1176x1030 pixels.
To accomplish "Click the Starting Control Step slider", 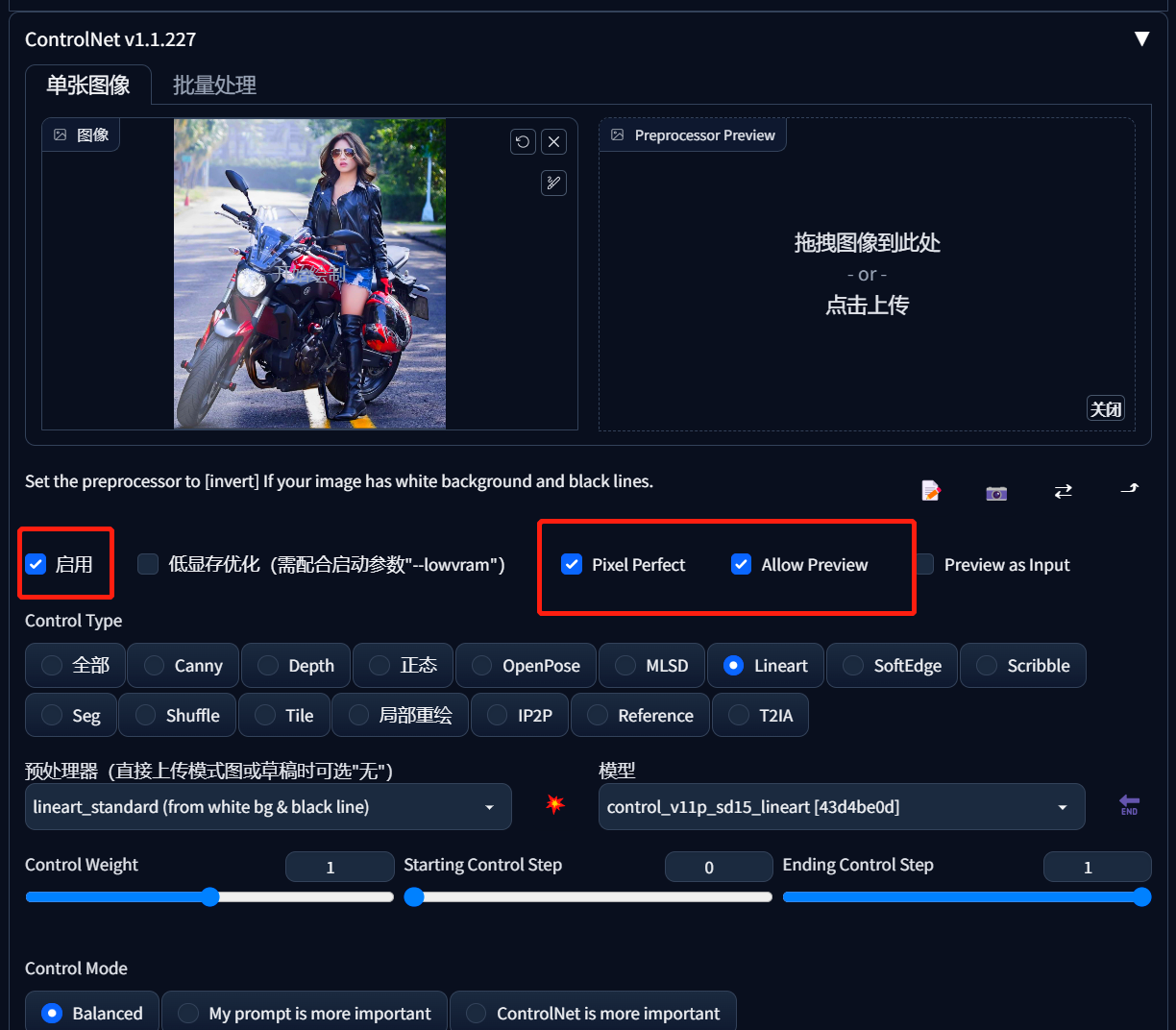I will pyautogui.click(x=588, y=896).
